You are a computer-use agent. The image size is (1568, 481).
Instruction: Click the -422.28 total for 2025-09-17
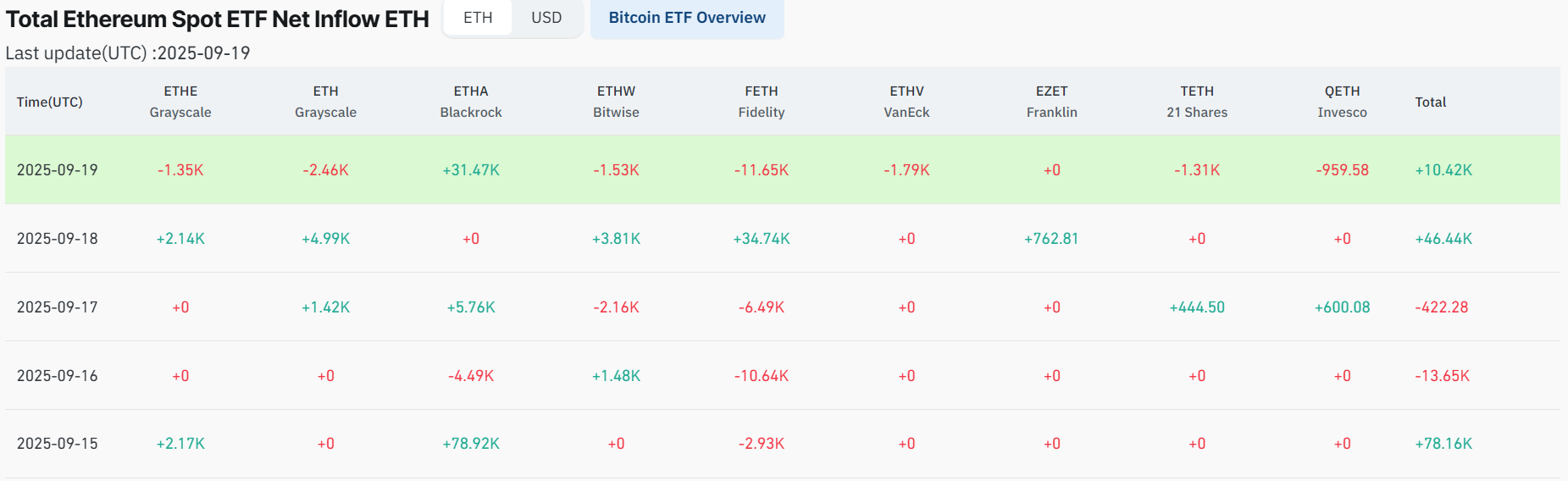coord(1442,307)
